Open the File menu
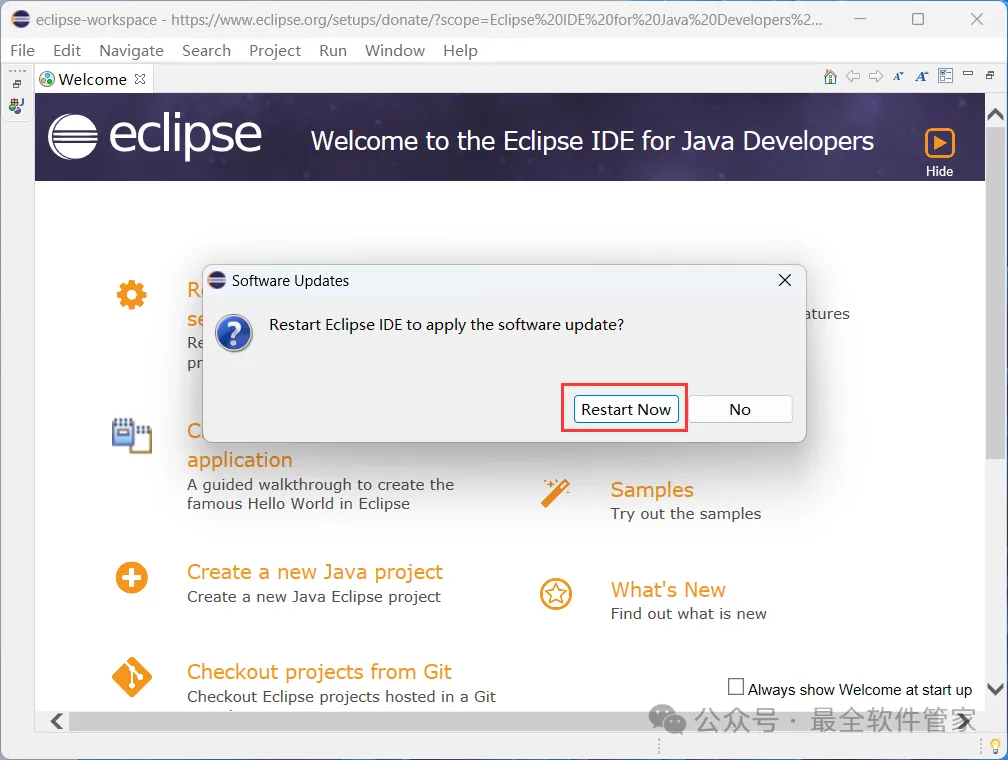This screenshot has height=760, width=1008. pos(22,51)
